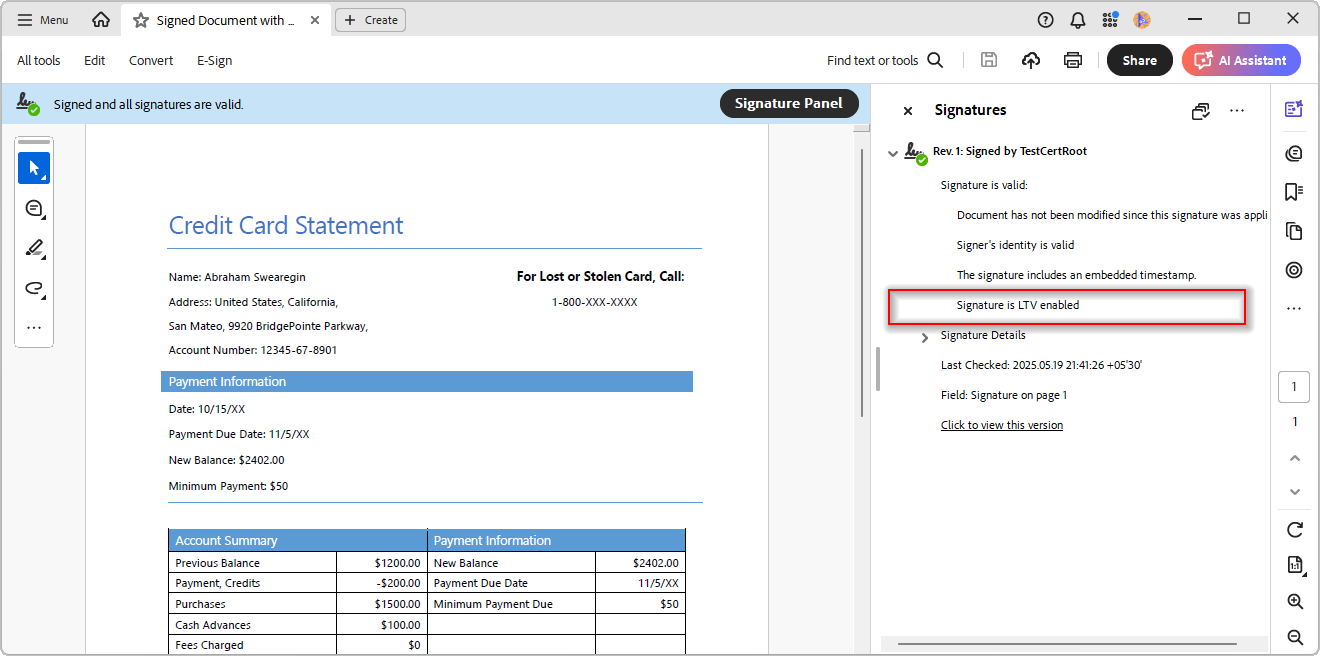This screenshot has width=1320, height=656.
Task: Click the cloud upload icon
Action: 1031,60
